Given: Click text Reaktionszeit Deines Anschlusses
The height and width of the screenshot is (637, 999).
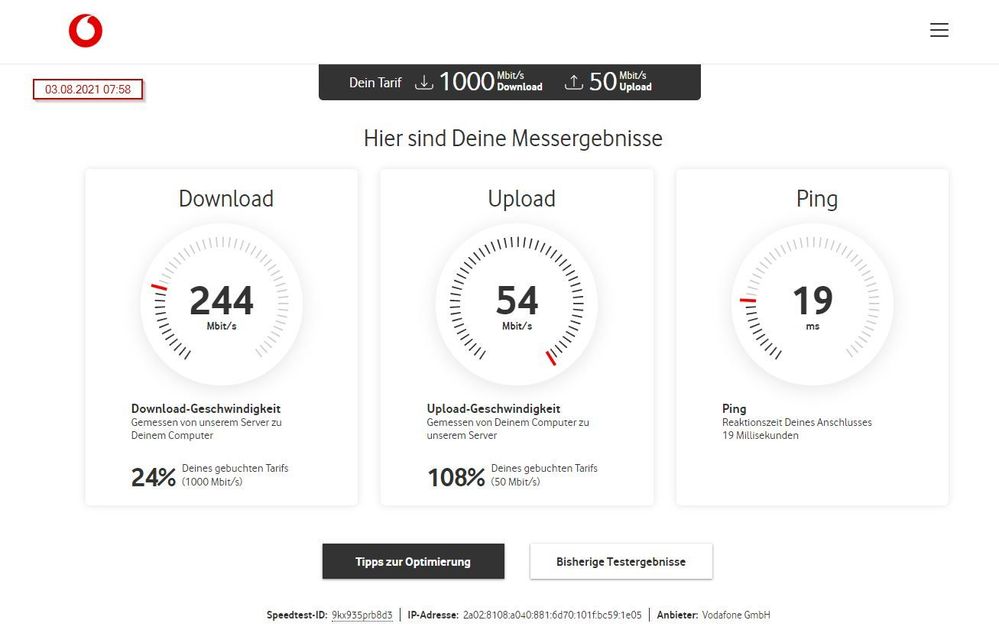Looking at the screenshot, I should click(797, 422).
